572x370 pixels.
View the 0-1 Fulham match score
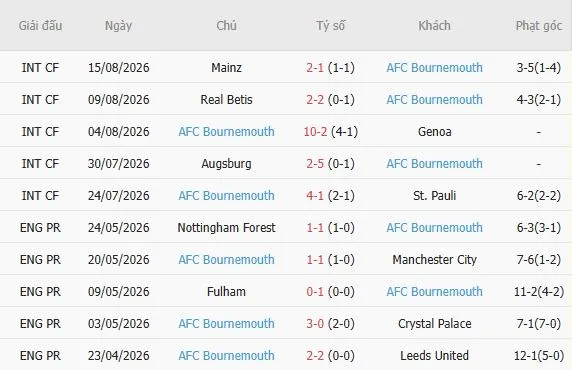point(315,292)
